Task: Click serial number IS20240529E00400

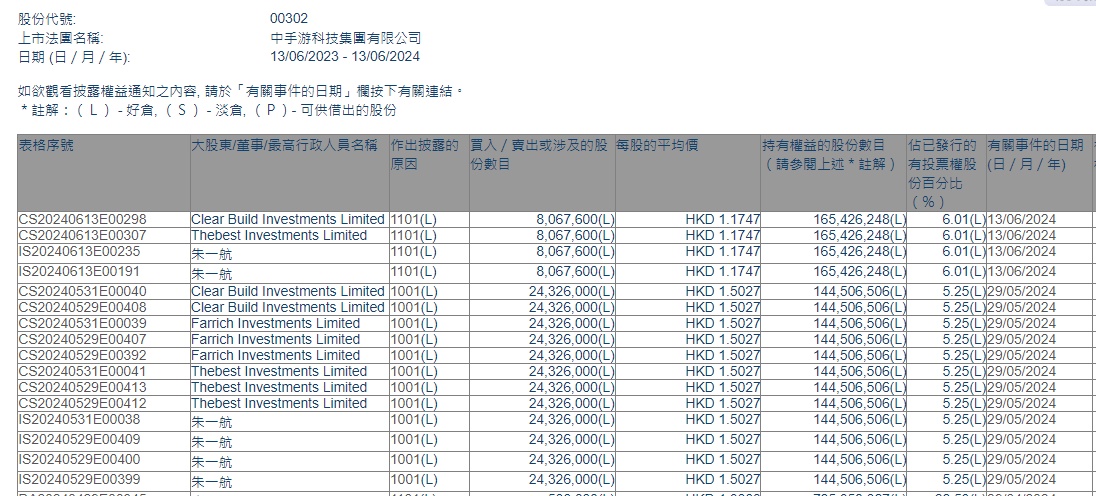Action: (x=79, y=460)
